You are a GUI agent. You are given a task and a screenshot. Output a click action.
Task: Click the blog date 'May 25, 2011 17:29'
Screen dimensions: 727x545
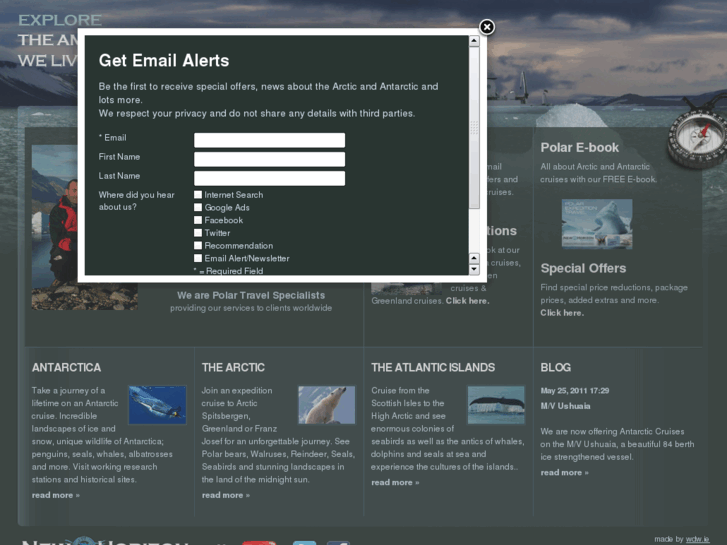click(575, 391)
